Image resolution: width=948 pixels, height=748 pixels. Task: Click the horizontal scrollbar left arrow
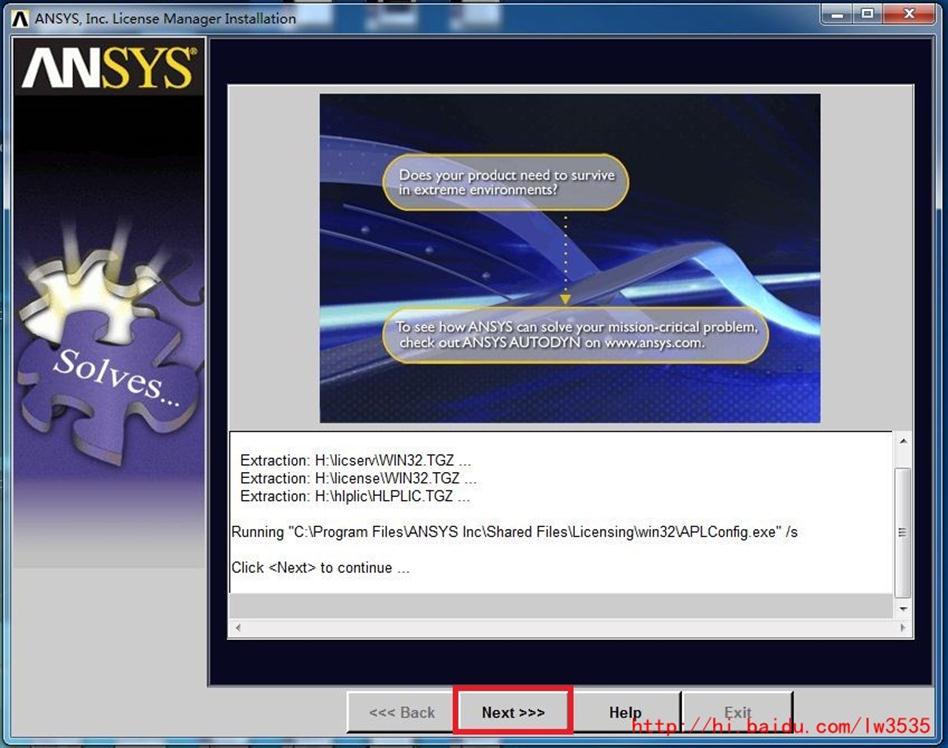tap(238, 628)
